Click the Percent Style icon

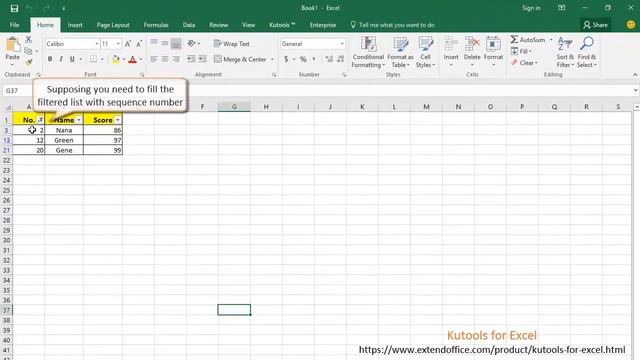point(303,59)
